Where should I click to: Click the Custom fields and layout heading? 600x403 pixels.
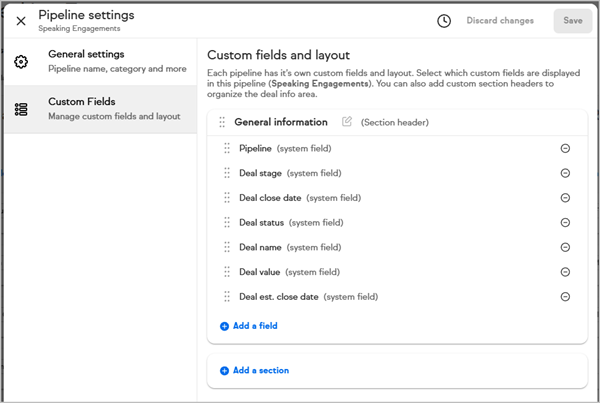(278, 55)
